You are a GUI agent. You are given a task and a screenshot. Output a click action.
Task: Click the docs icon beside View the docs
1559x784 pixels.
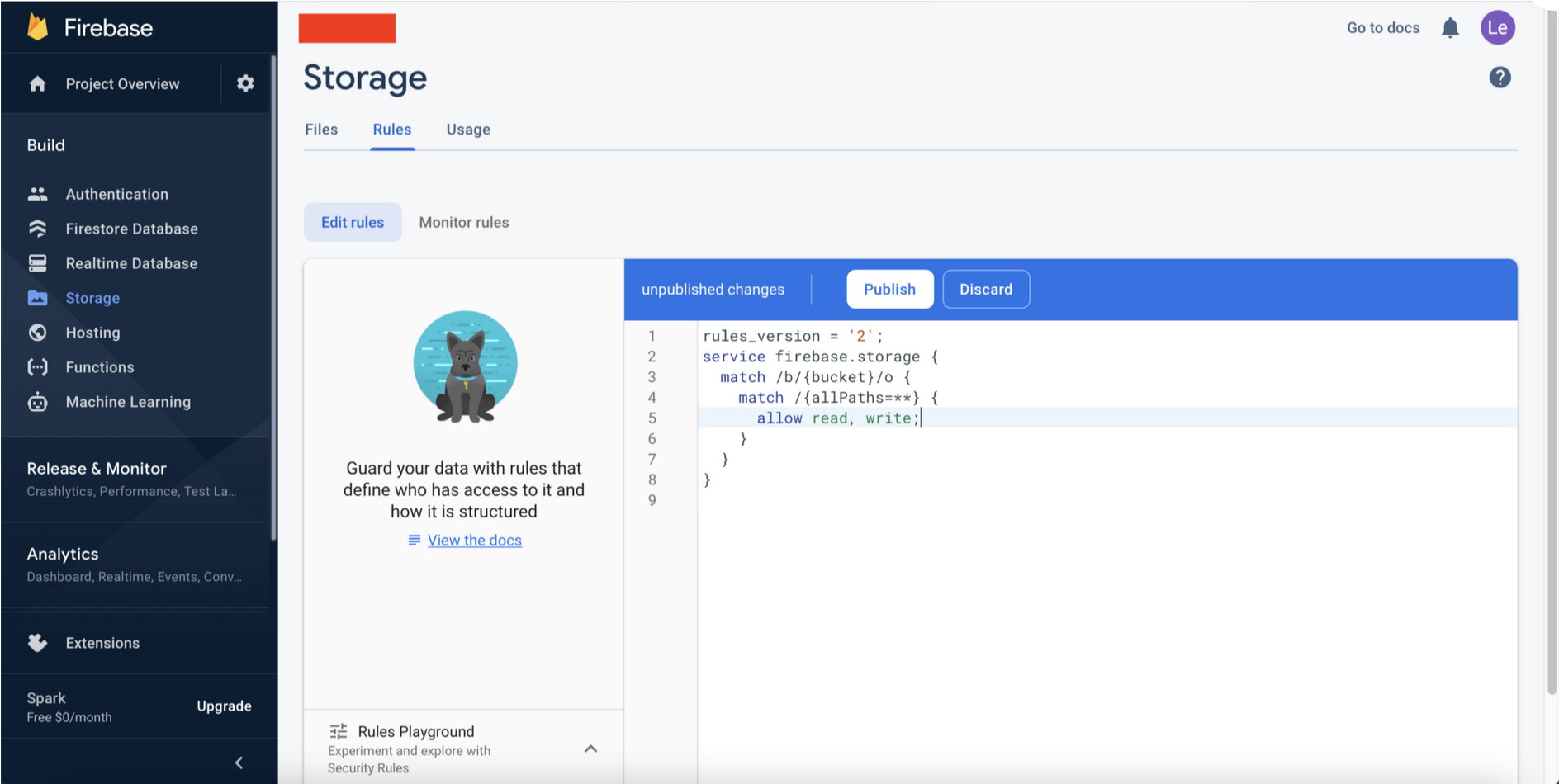(x=415, y=540)
